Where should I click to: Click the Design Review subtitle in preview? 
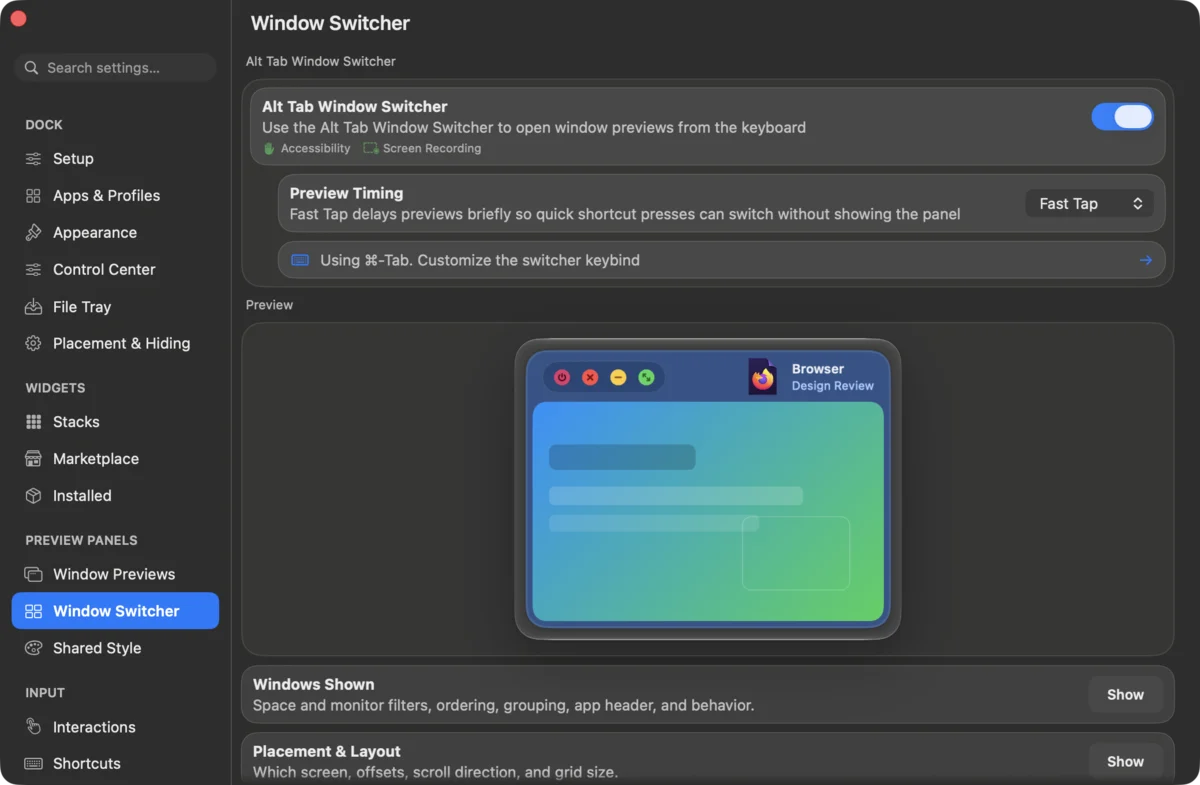pyautogui.click(x=833, y=386)
